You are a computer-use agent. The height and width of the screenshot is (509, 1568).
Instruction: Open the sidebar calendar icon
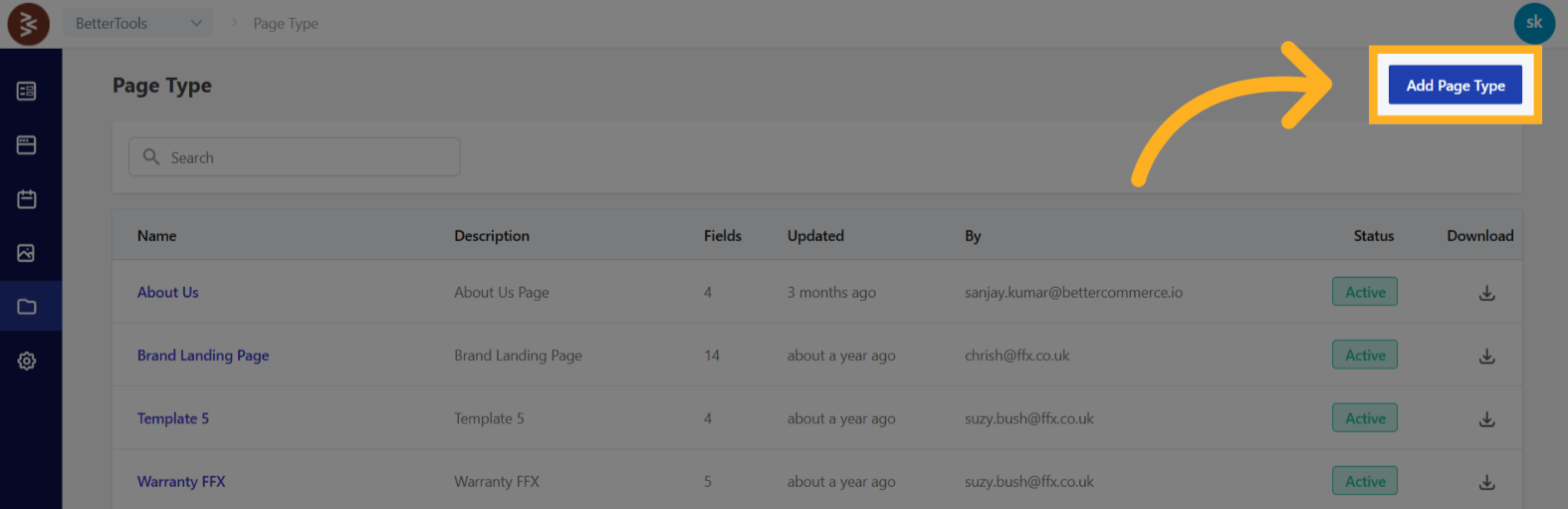pyautogui.click(x=27, y=199)
